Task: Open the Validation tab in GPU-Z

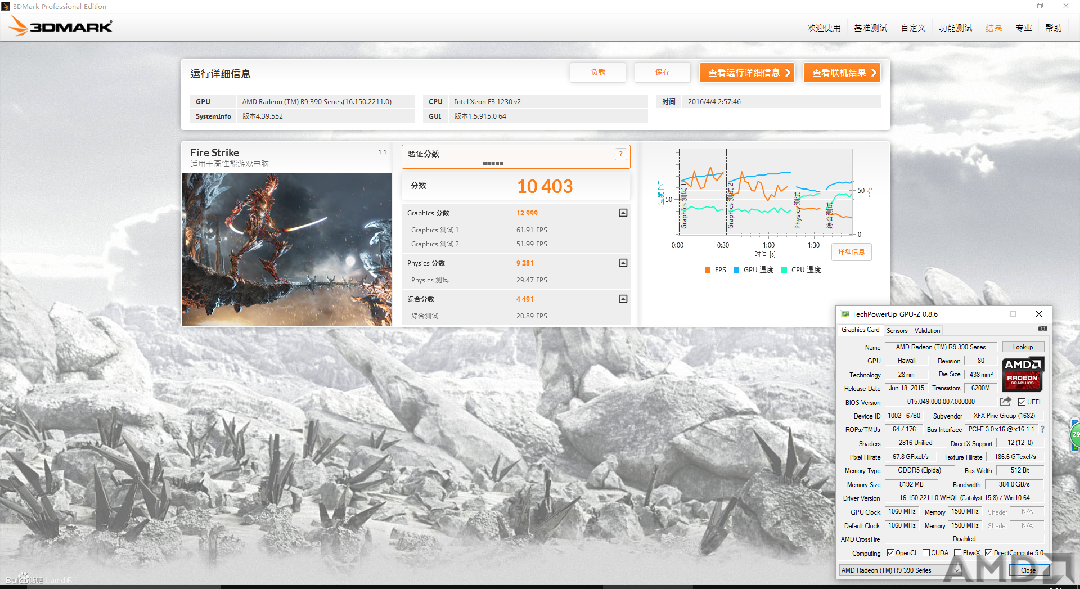Action: coord(927,331)
